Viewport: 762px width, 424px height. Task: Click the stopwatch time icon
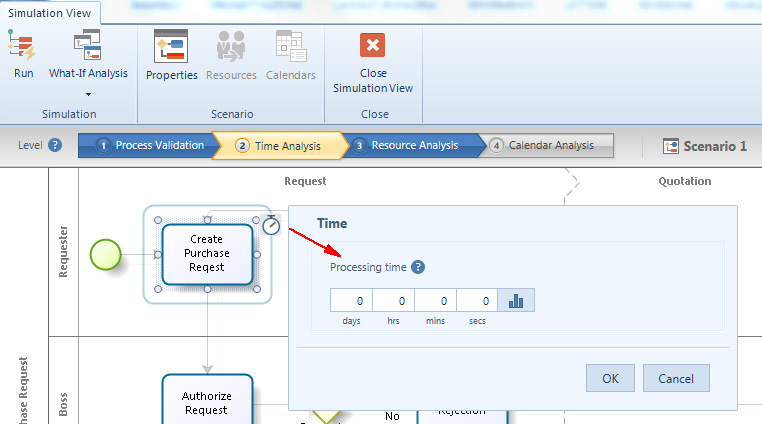(x=271, y=225)
